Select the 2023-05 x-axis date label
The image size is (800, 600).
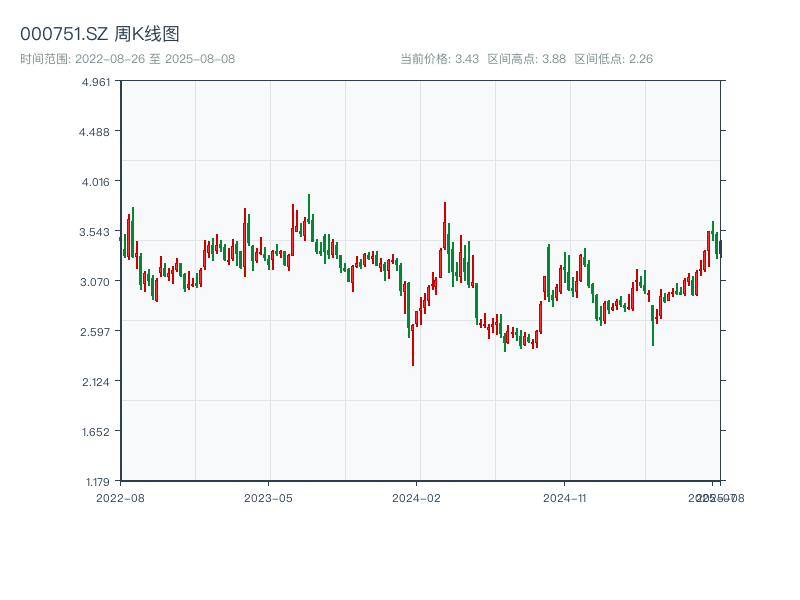coord(268,497)
